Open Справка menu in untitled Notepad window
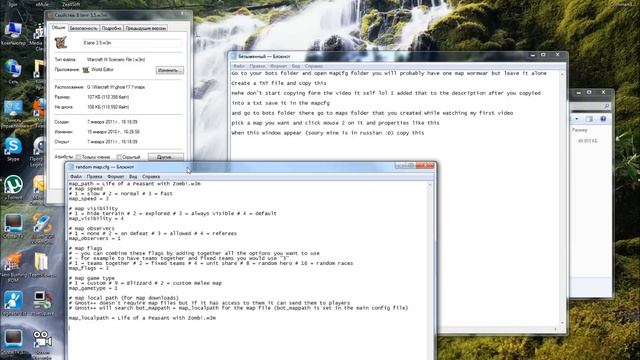The height and width of the screenshot is (360, 640). [313, 66]
